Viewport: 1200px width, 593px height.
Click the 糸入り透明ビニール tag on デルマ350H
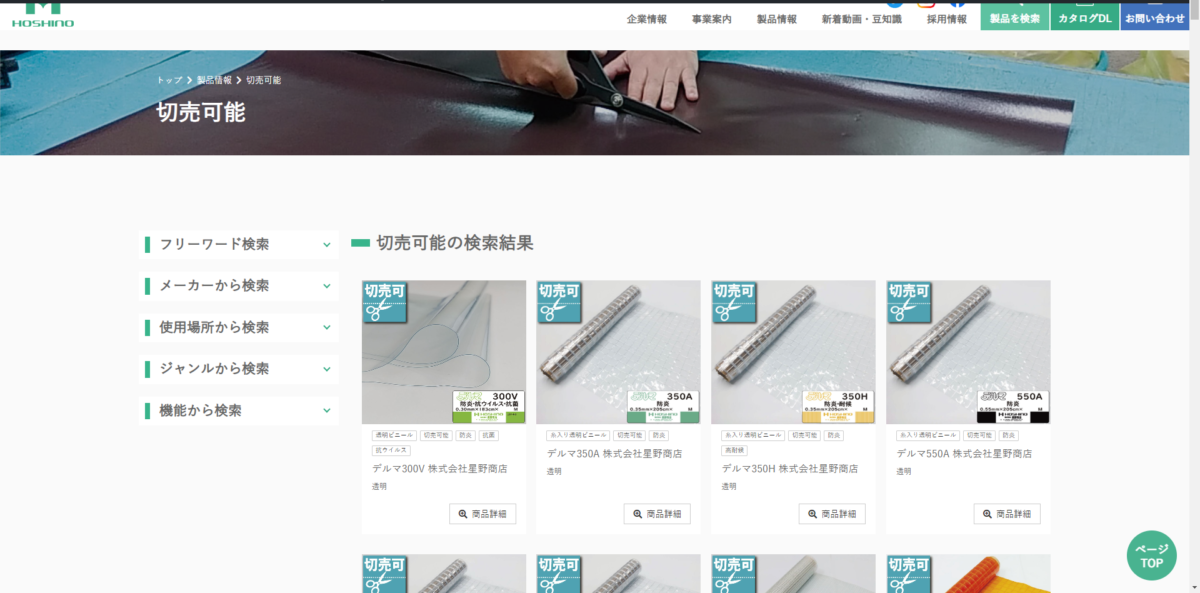753,436
